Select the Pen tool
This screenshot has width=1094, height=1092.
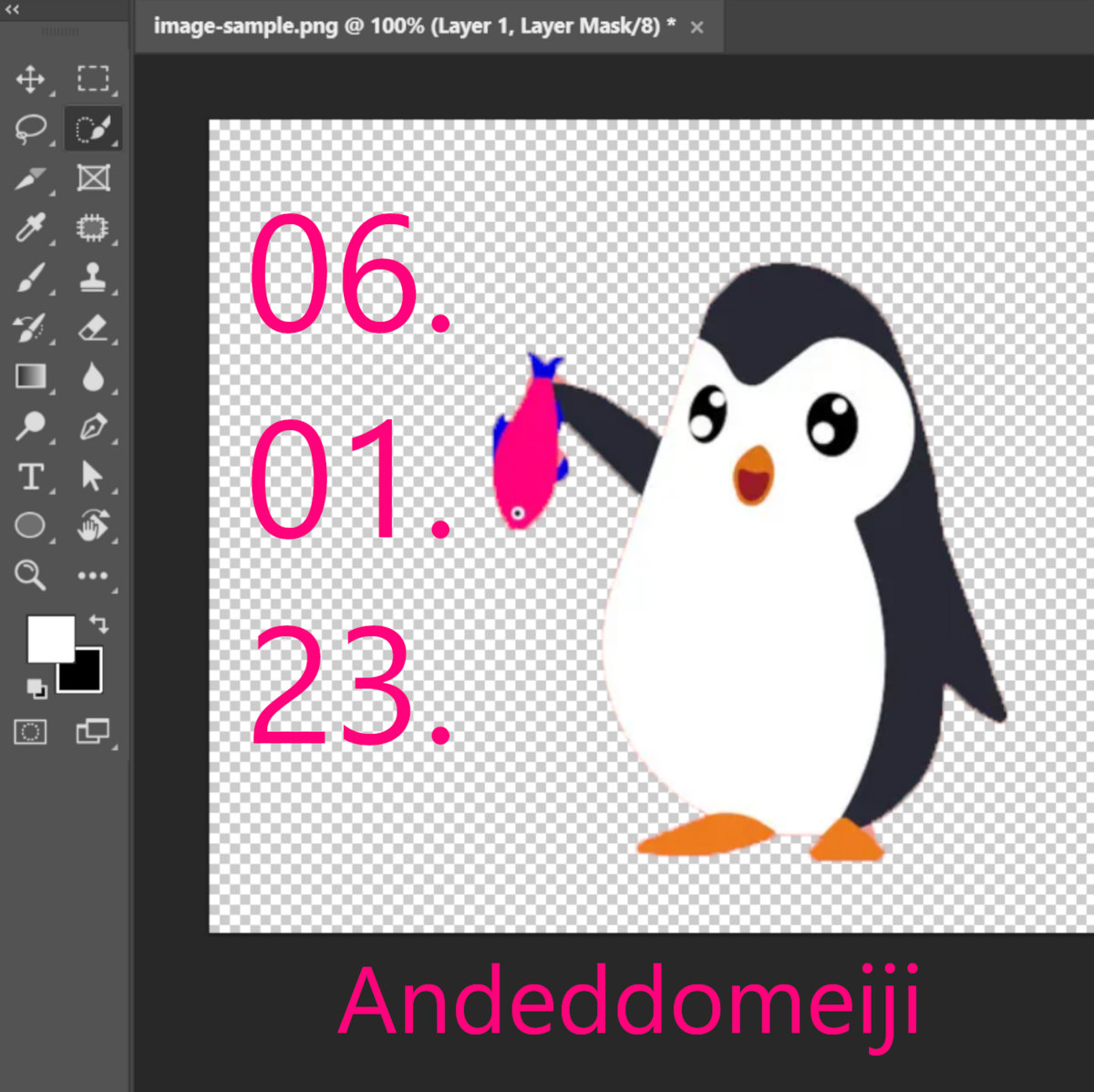pyautogui.click(x=92, y=427)
